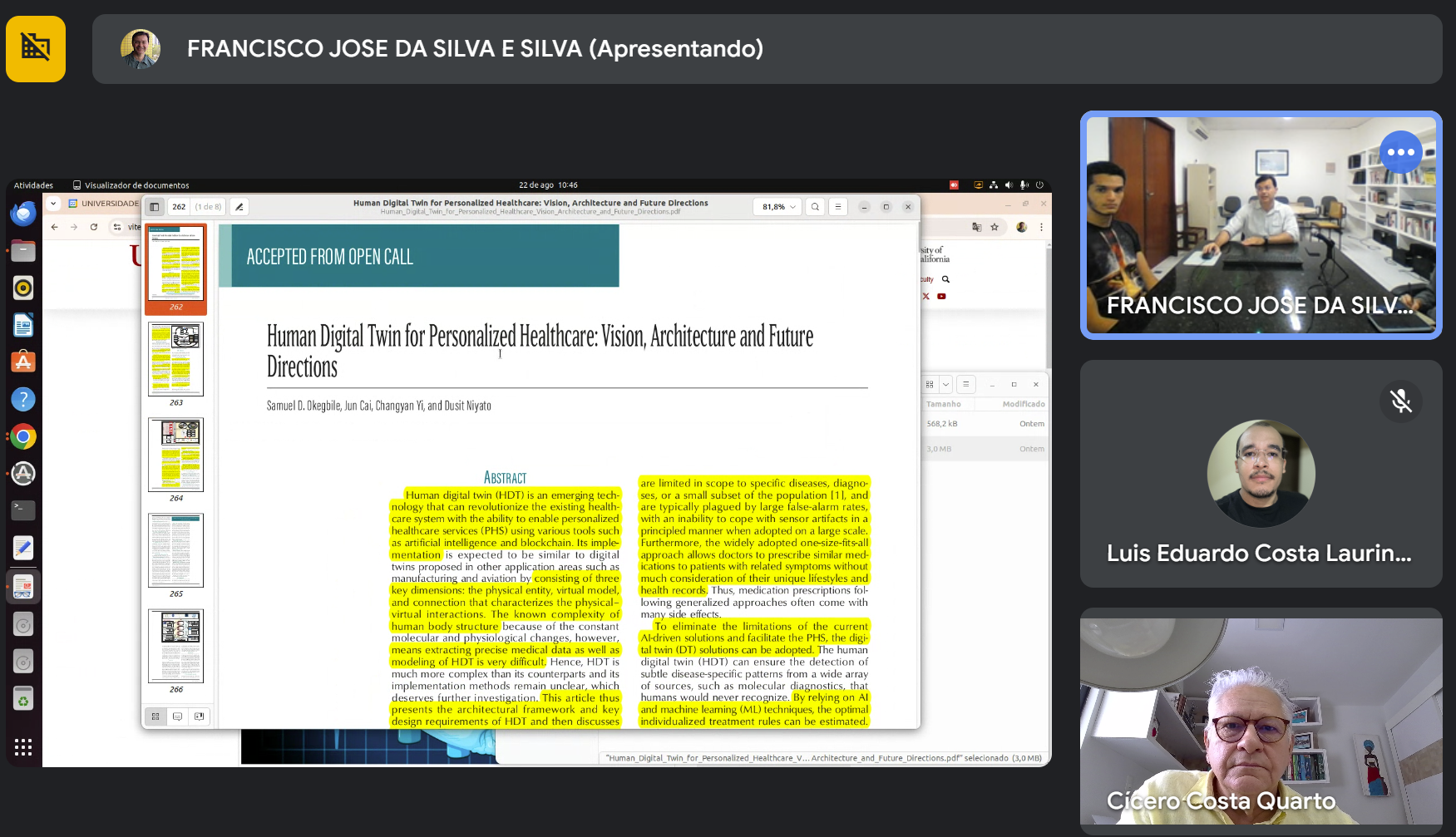Screen dimensions: 1456x837
Task: Open Software Updater from the dock
Action: [x=23, y=473]
